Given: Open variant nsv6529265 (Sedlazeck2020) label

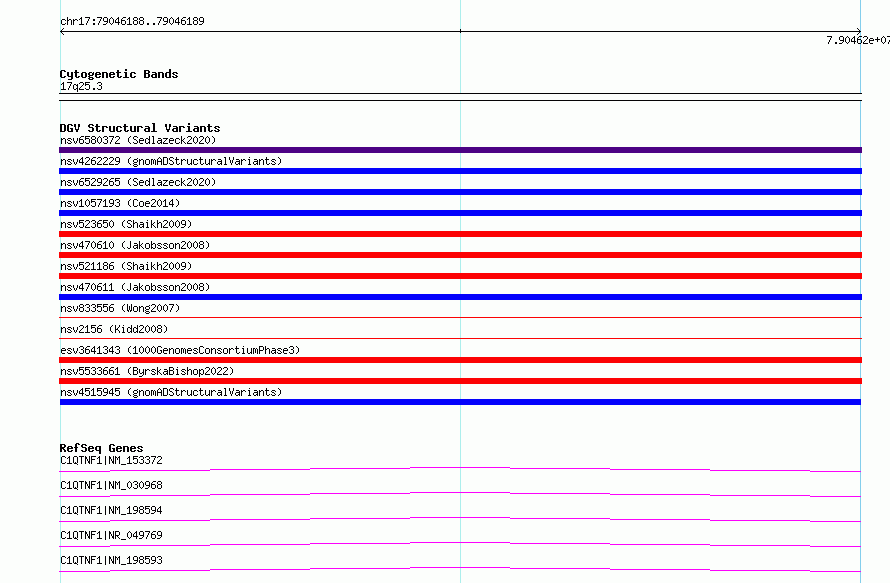Looking at the screenshot, I should coord(138,182).
